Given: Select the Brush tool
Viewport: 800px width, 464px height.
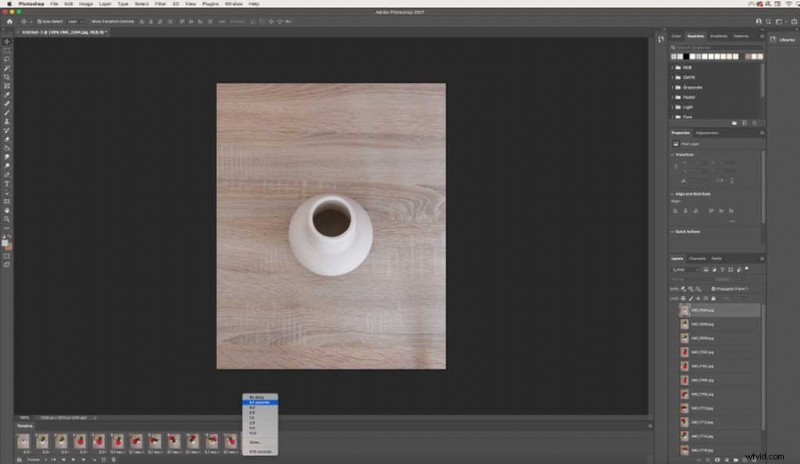Looking at the screenshot, I should [x=7, y=113].
